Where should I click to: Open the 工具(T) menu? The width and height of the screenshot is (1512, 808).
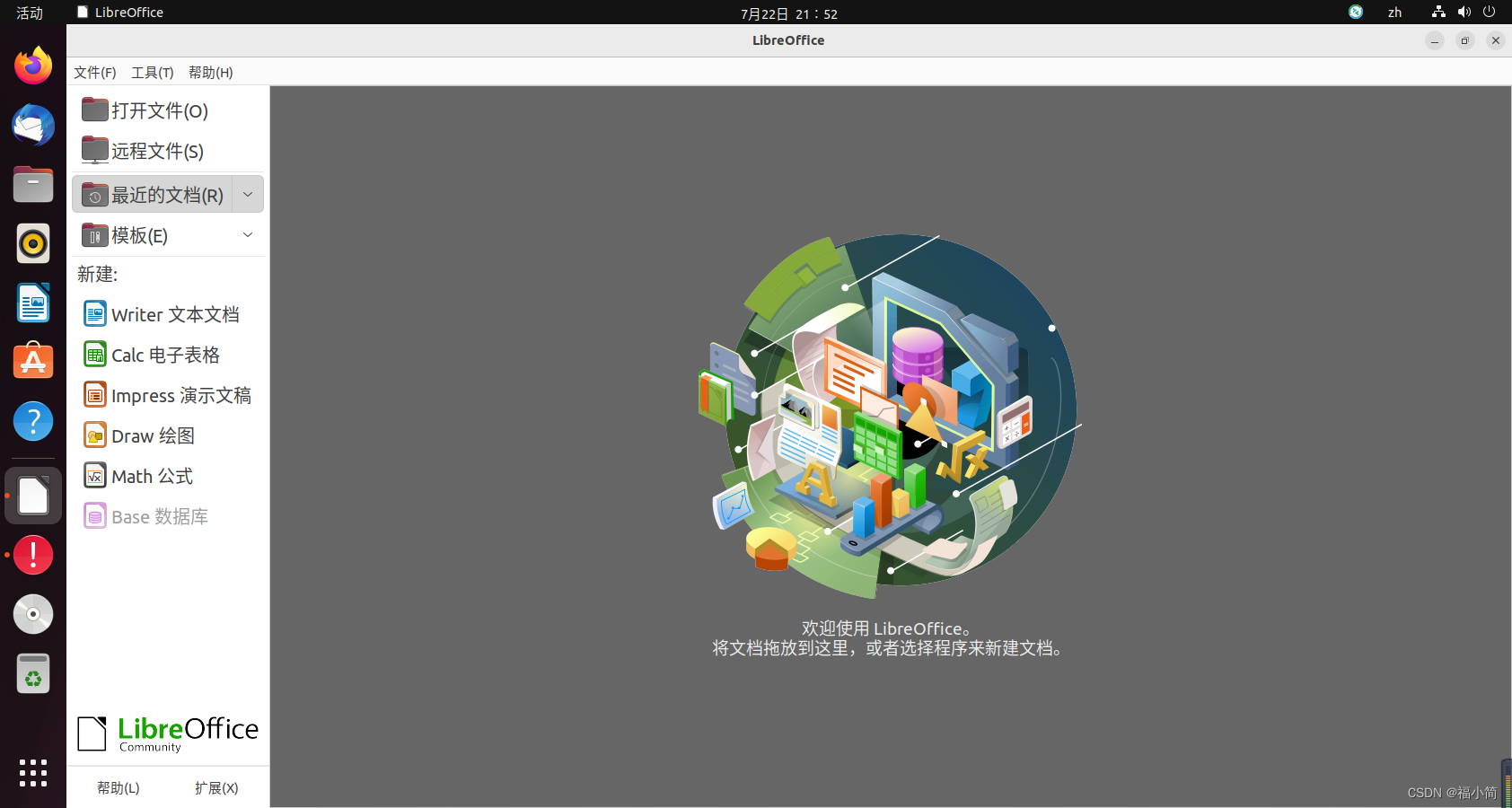152,72
